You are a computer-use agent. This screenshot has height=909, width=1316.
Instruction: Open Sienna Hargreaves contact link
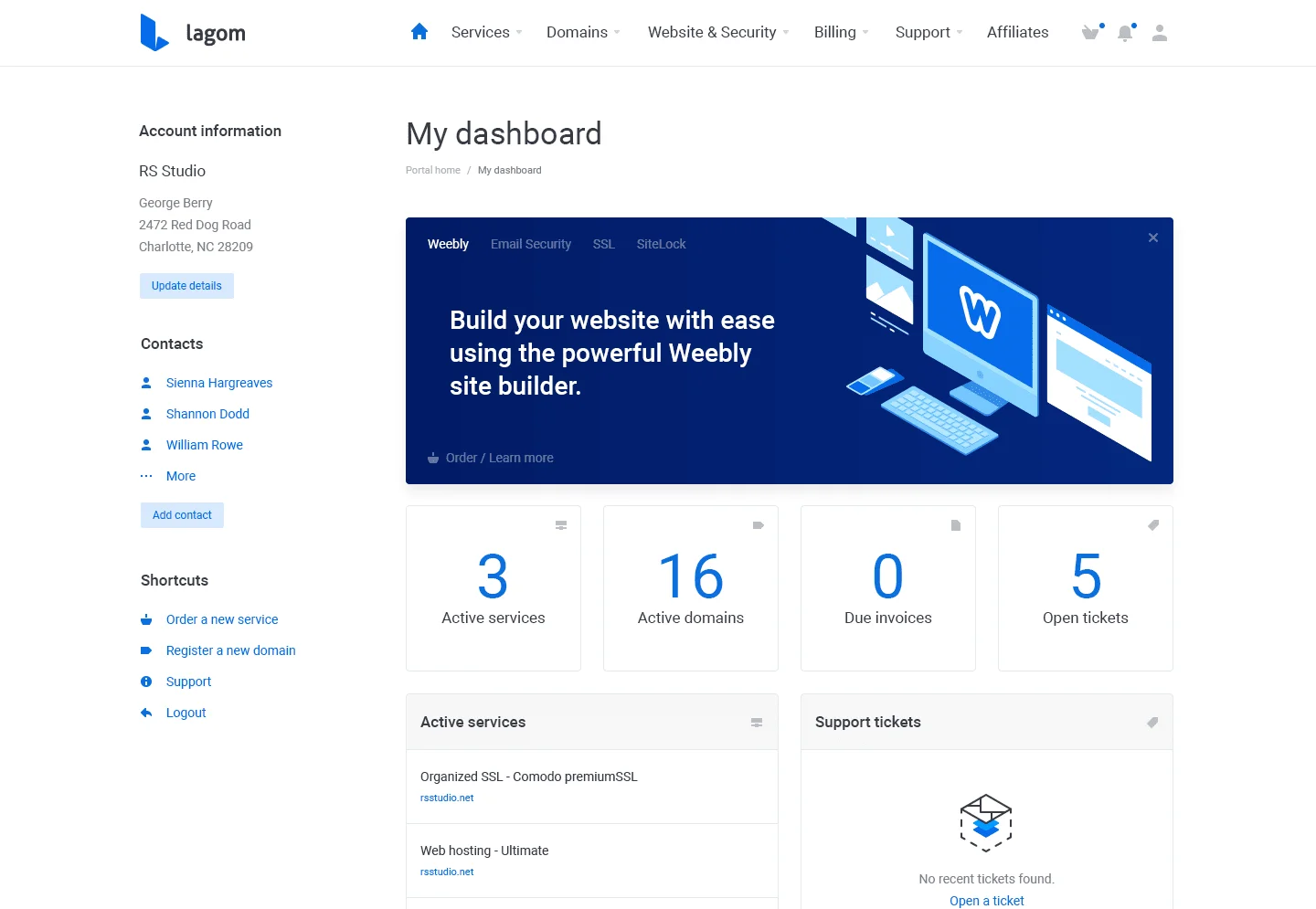(219, 383)
